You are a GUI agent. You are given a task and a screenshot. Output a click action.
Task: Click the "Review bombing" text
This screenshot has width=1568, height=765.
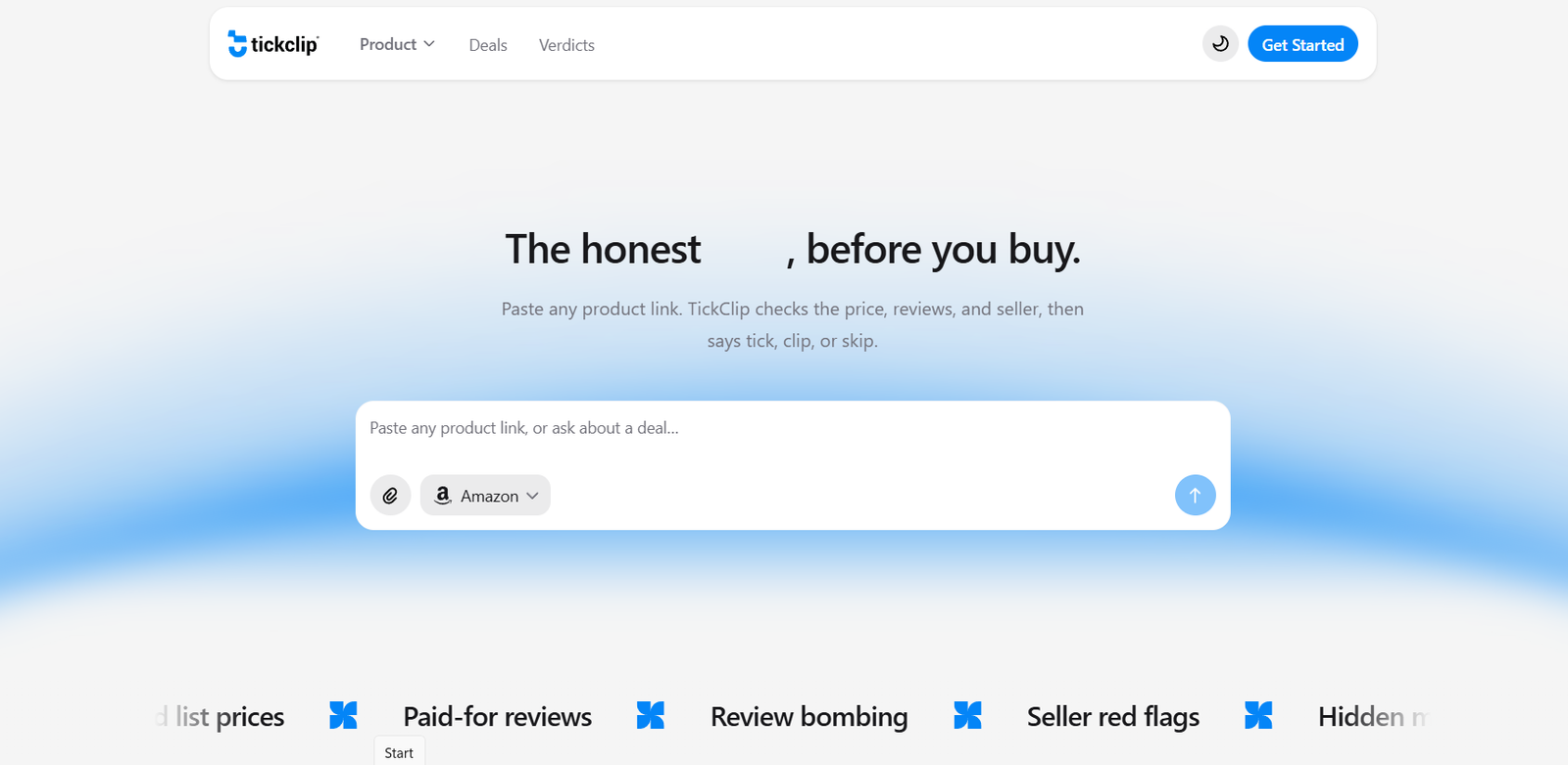[x=809, y=717]
